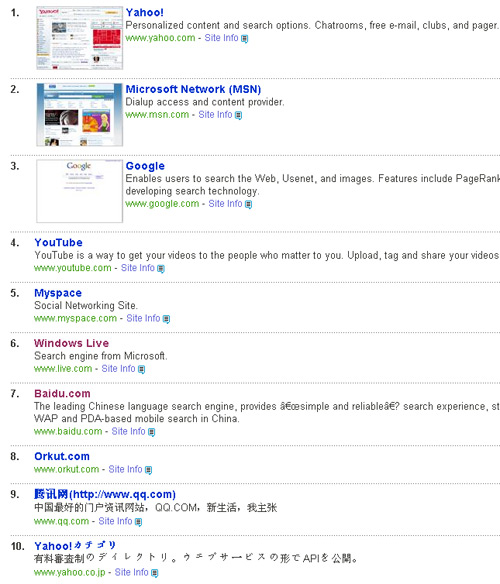This screenshot has width=500, height=584.
Task: Open Site Info for Google
Action: (225, 204)
